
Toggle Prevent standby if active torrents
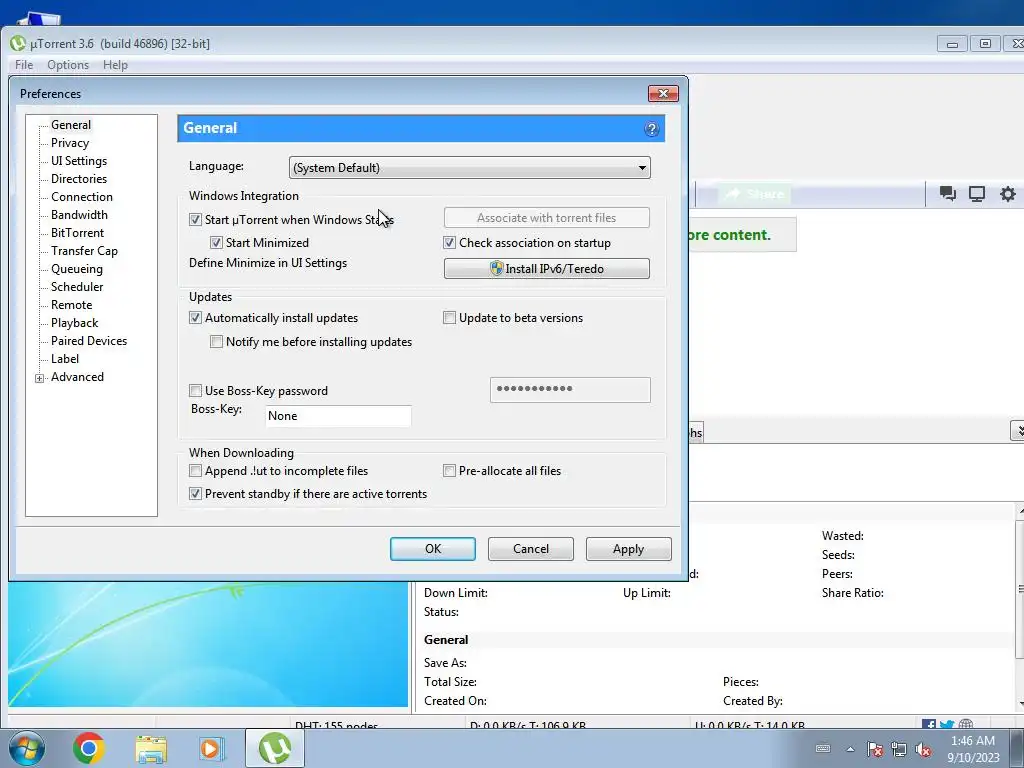195,494
